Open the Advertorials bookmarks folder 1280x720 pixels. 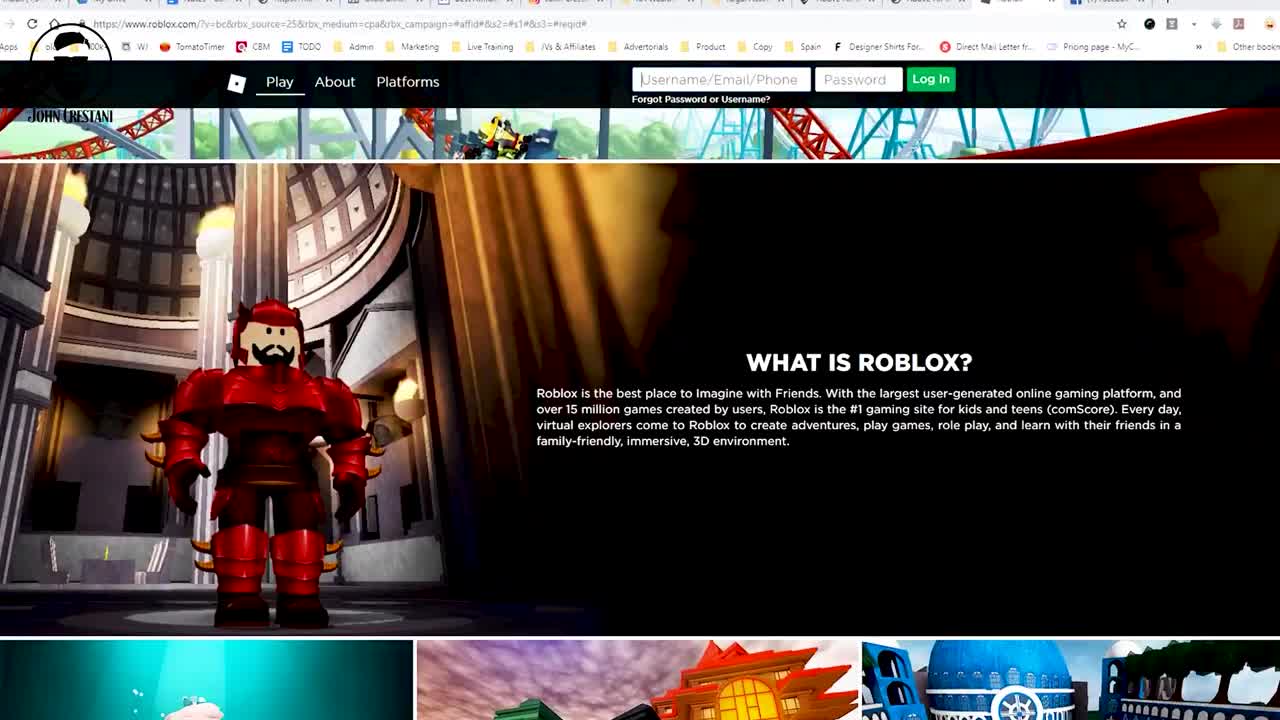(x=638, y=47)
